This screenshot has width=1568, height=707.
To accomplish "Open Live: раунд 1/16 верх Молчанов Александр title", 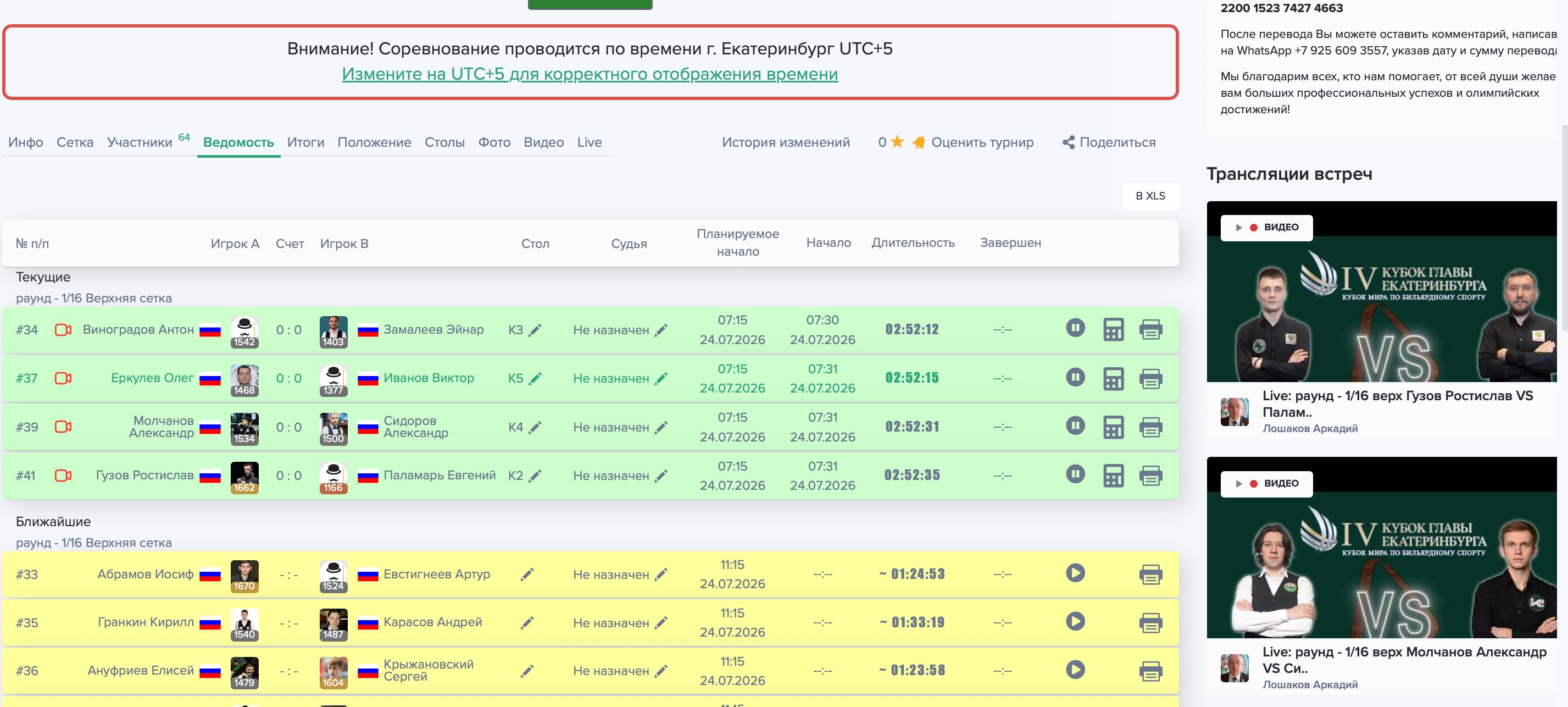I will click(x=1404, y=660).
